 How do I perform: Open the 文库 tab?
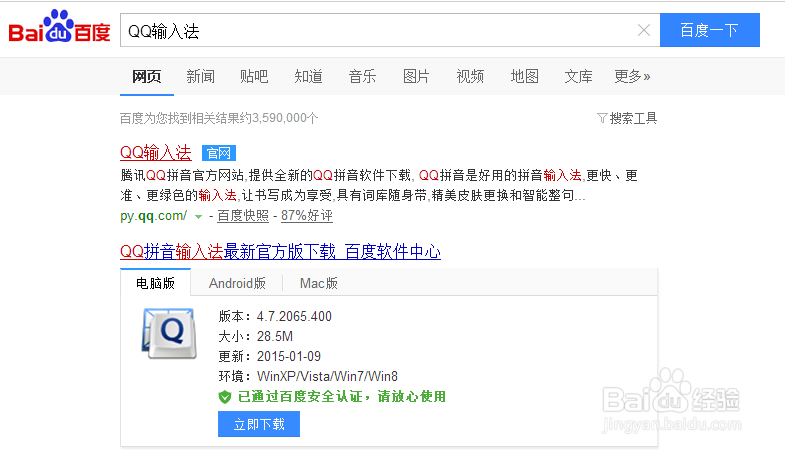coord(578,77)
